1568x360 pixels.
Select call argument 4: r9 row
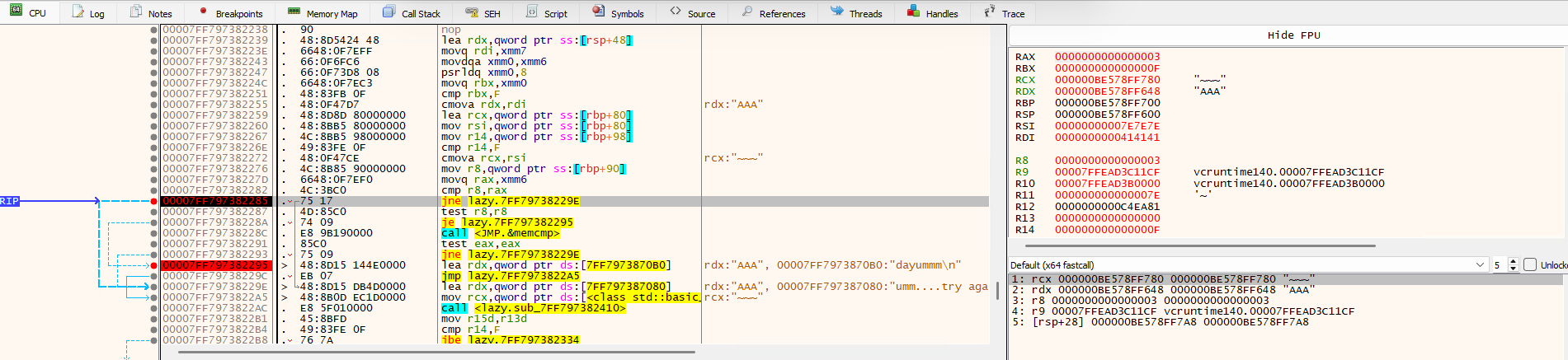coord(1286,311)
